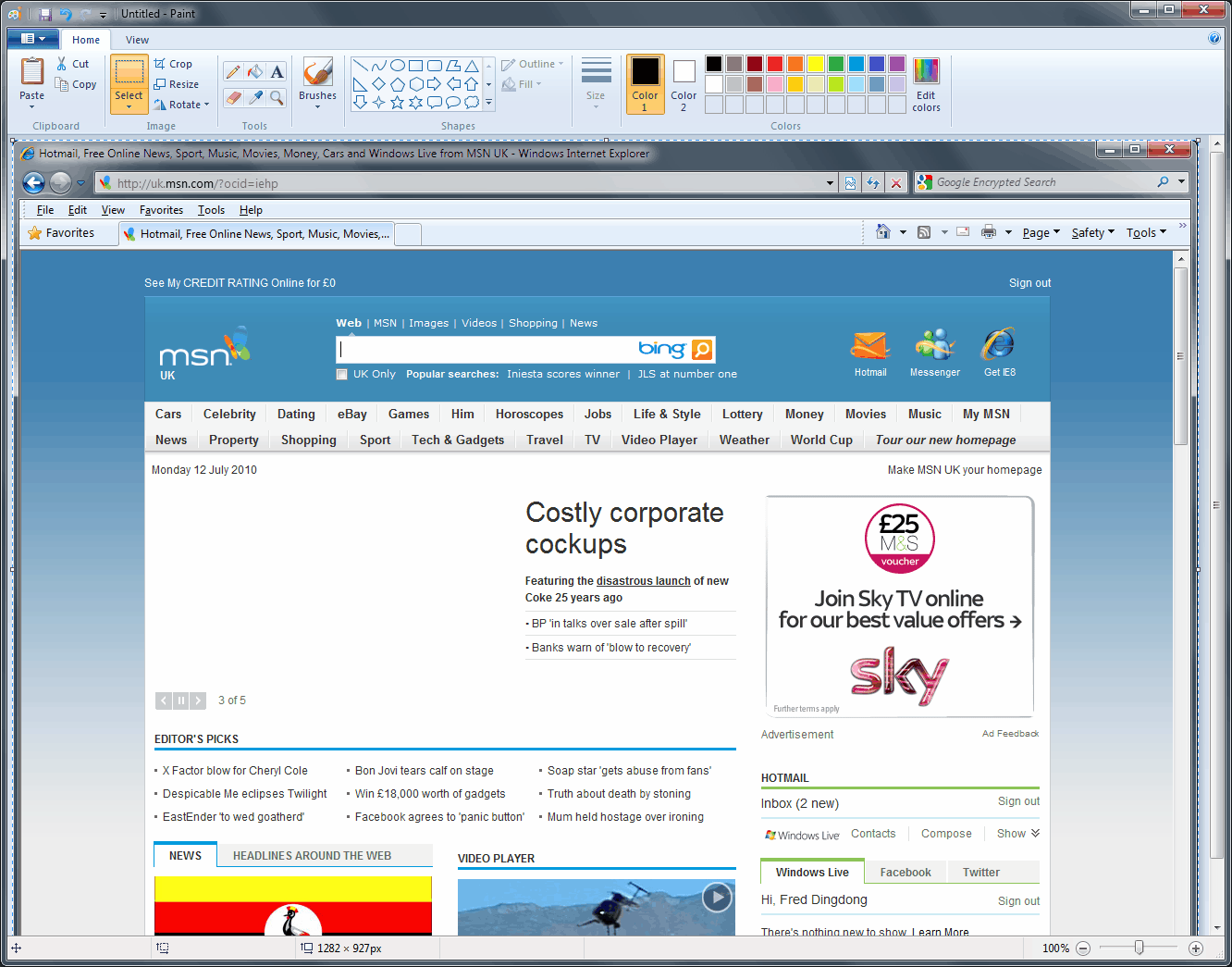
Task: Activate the Color 1 foreground selector
Action: [x=645, y=83]
